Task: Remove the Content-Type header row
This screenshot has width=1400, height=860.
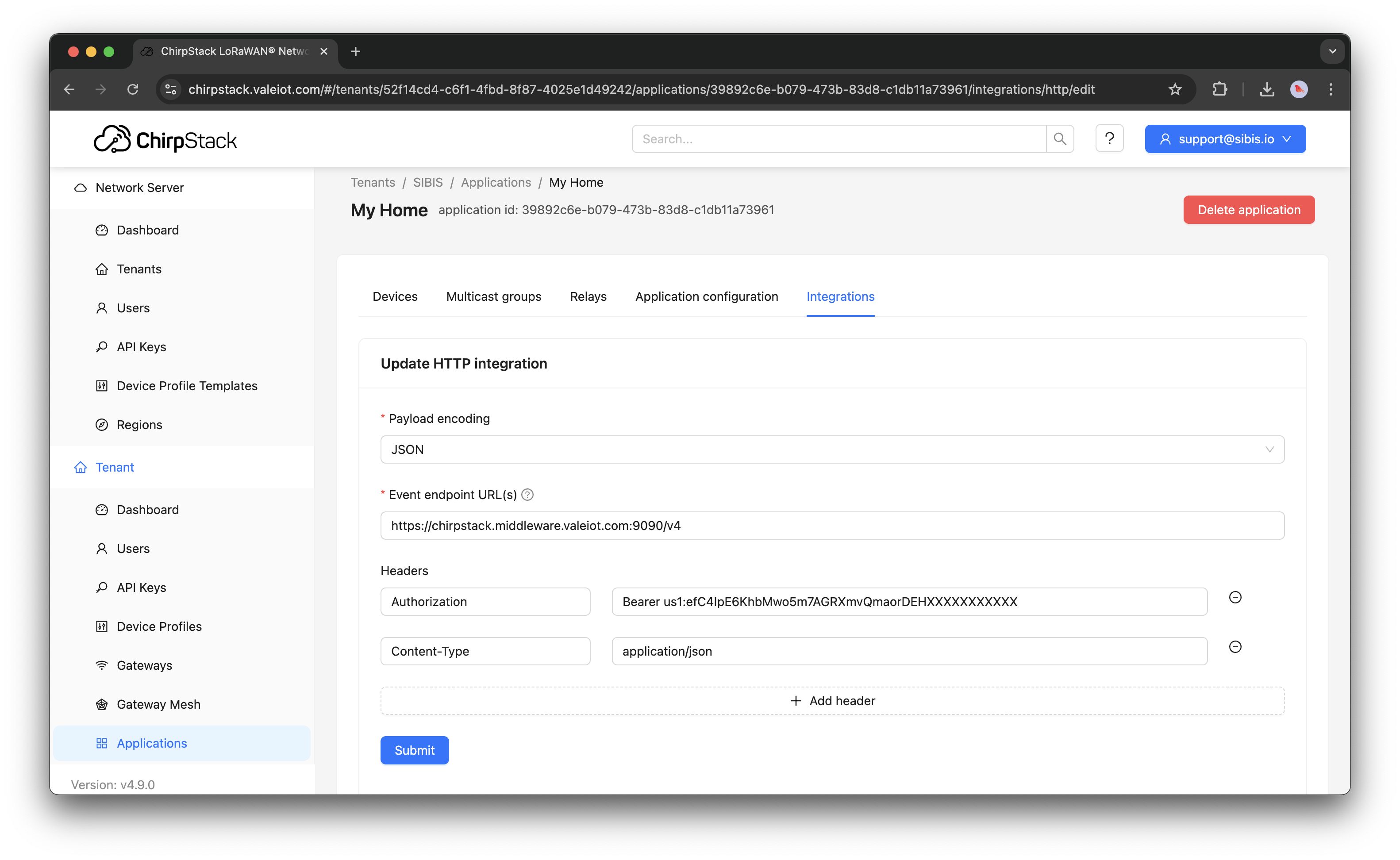Action: click(x=1235, y=647)
